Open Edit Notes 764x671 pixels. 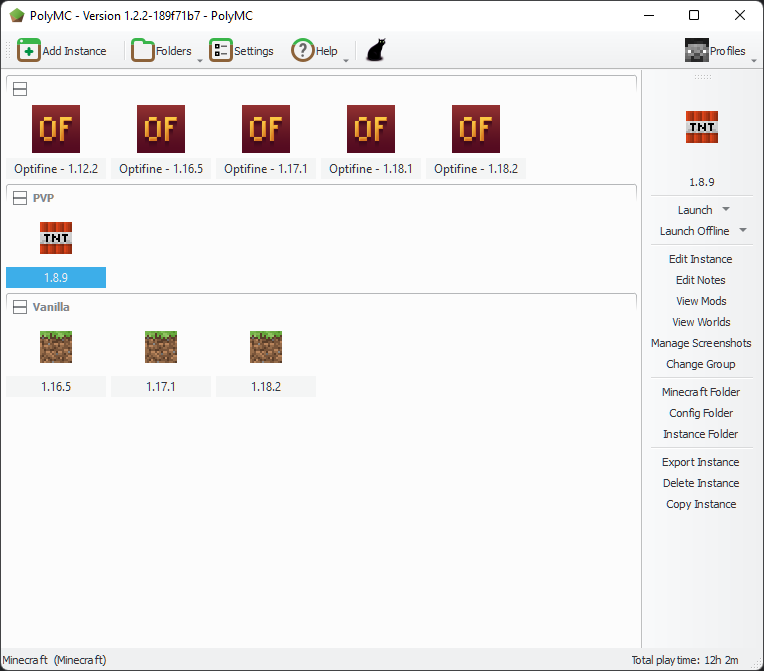pos(701,280)
